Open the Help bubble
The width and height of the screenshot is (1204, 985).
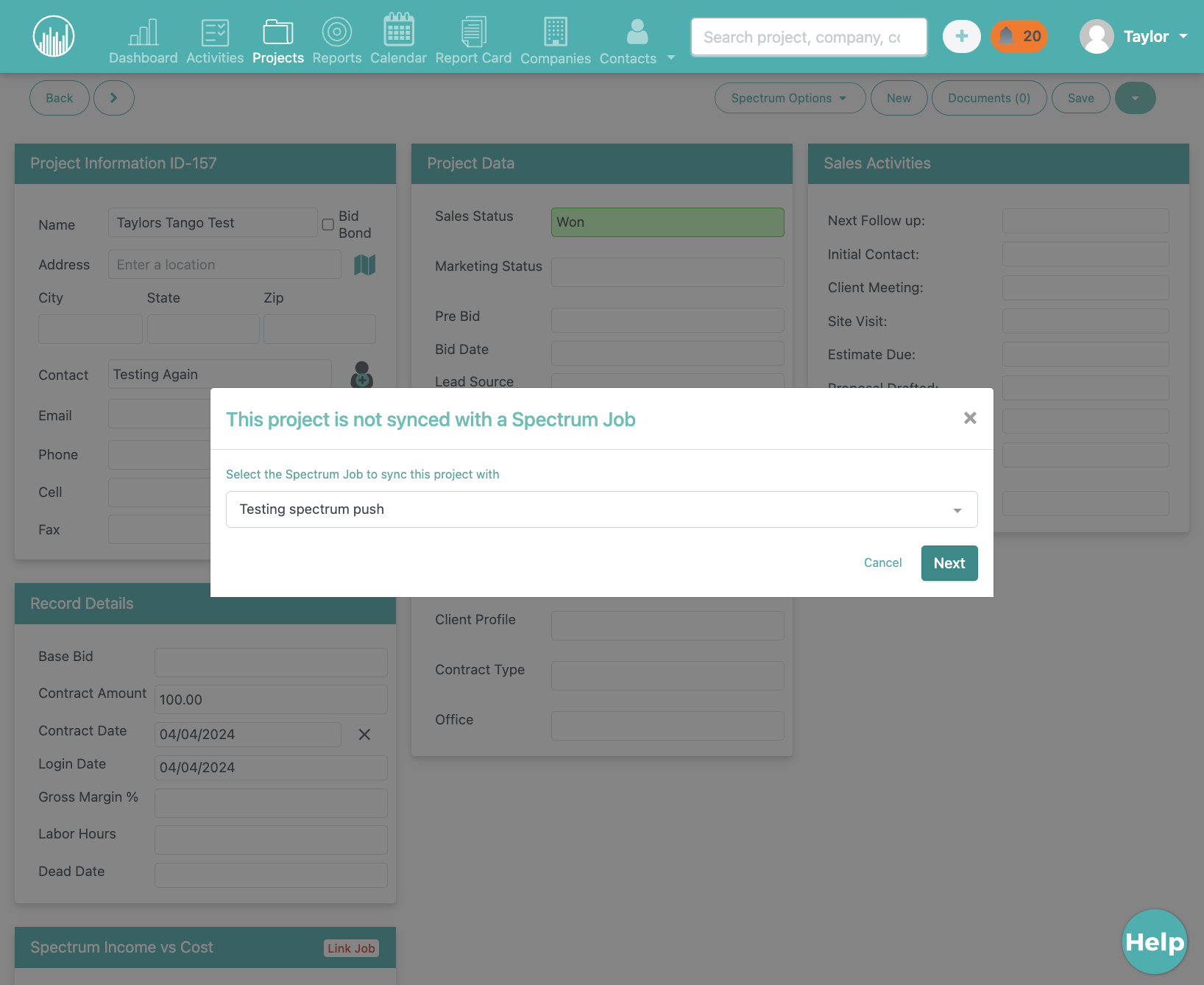[x=1155, y=942]
